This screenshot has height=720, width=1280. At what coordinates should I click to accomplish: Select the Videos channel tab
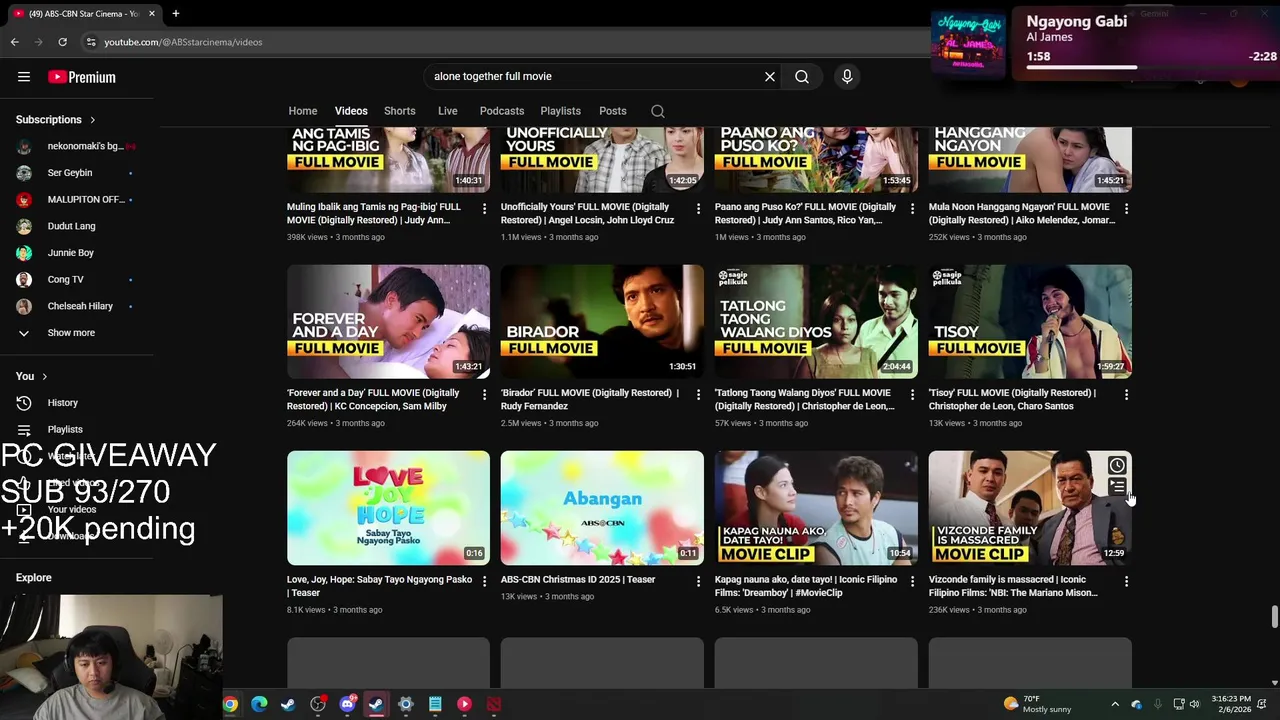(x=351, y=111)
